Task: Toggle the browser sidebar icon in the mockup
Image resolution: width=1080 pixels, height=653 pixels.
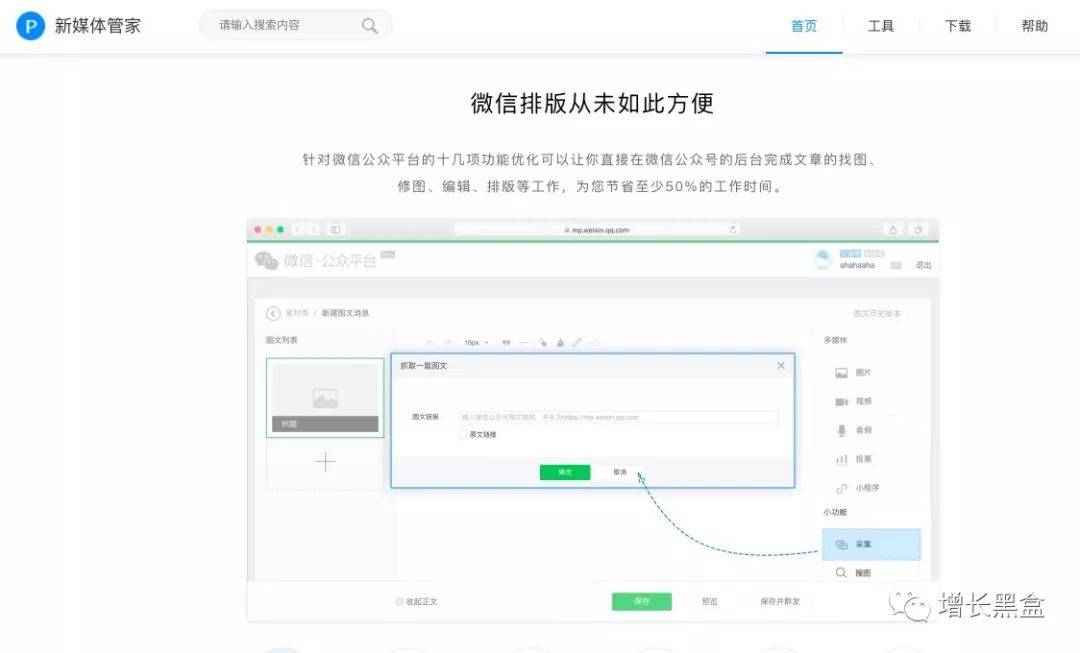Action: pos(335,229)
